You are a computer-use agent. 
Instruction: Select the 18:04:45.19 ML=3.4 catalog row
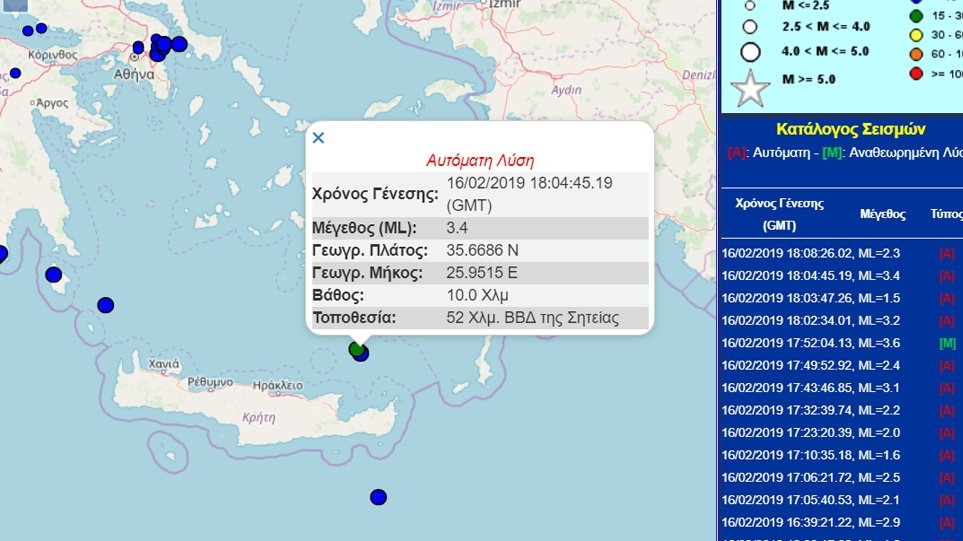coord(811,276)
